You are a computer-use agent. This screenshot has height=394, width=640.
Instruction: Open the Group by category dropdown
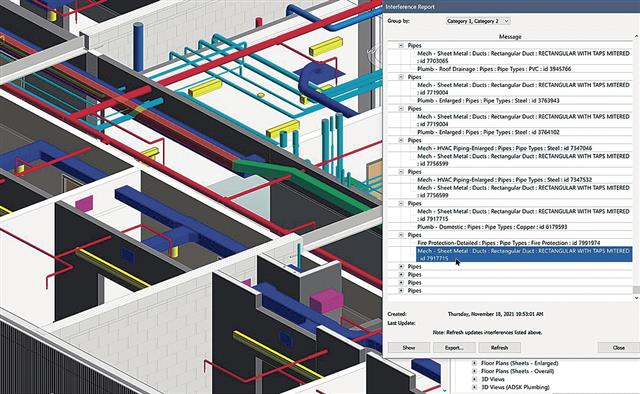click(x=478, y=21)
